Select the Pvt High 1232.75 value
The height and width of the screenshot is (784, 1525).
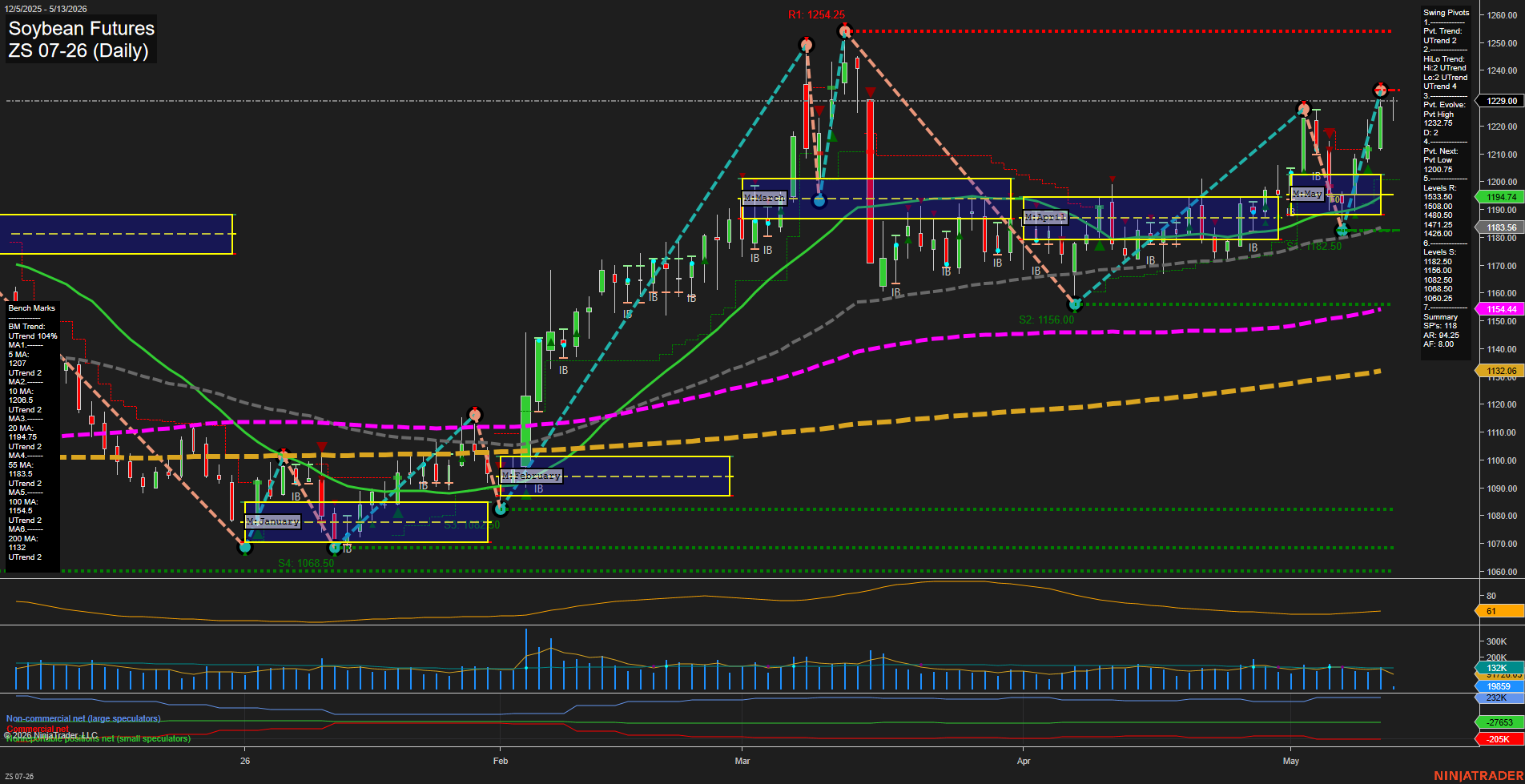(1438, 119)
